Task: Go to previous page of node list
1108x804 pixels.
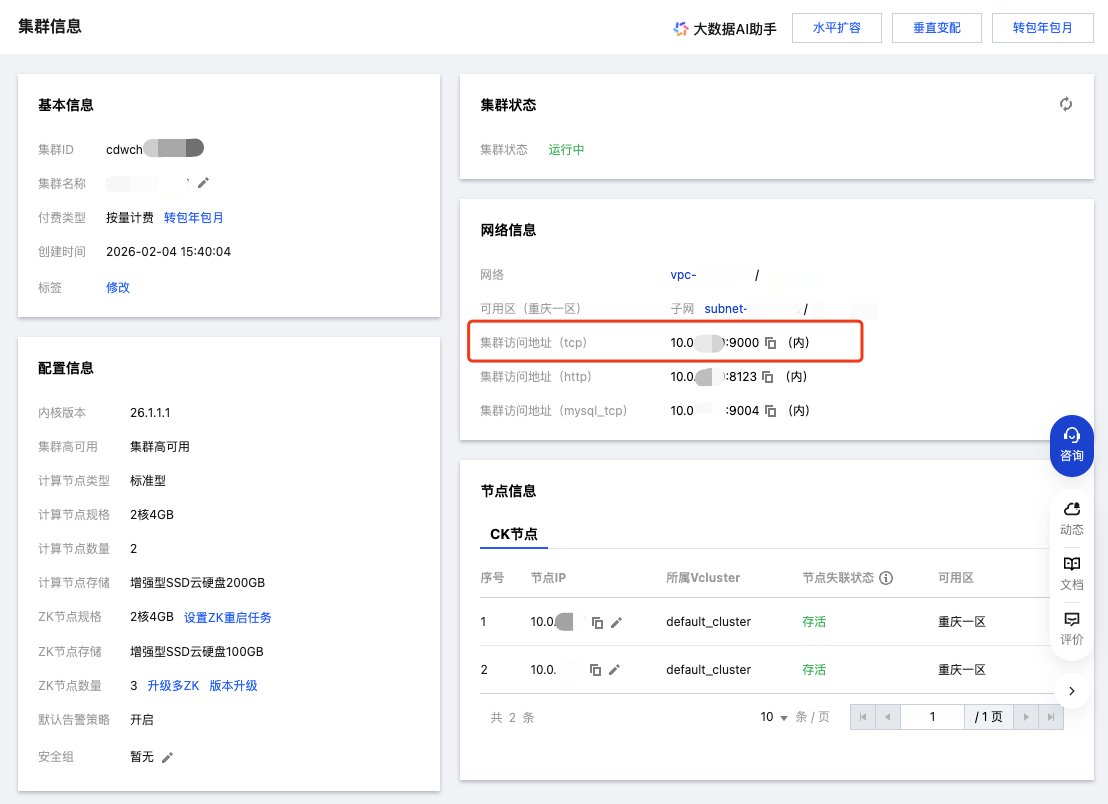Action: [888, 717]
